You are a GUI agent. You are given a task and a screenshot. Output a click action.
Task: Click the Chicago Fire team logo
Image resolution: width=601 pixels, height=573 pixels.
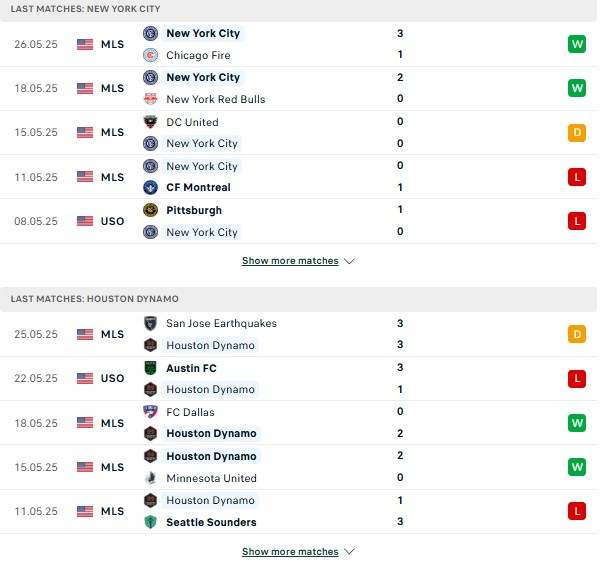[150, 55]
